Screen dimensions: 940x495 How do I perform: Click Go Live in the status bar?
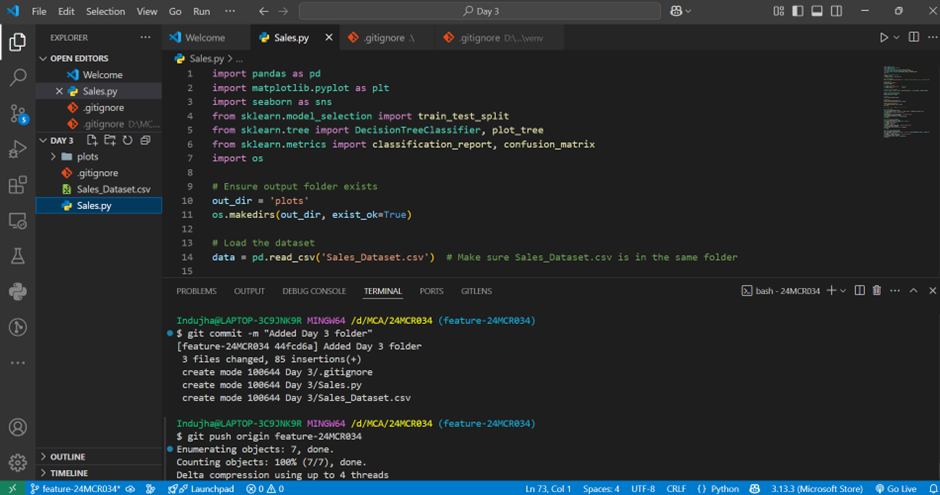pyautogui.click(x=896, y=488)
